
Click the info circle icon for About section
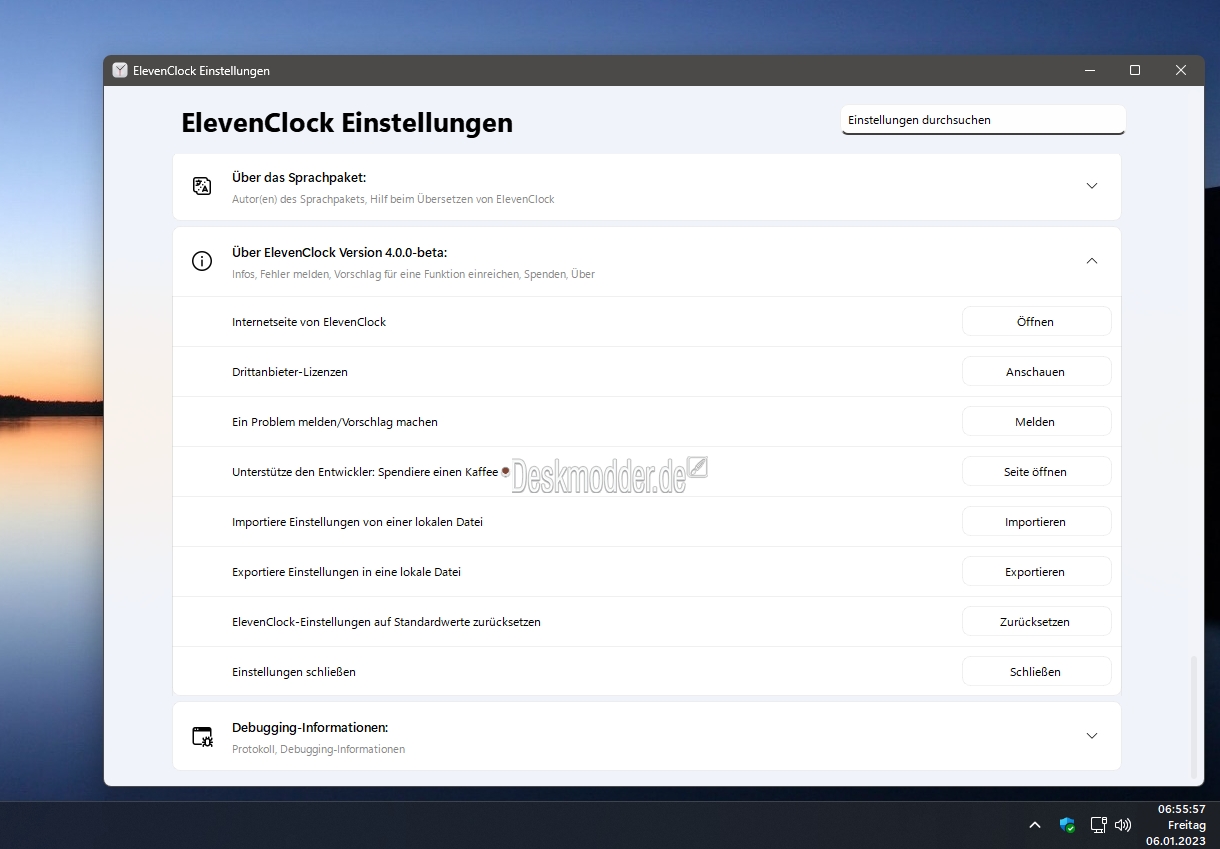coord(202,261)
